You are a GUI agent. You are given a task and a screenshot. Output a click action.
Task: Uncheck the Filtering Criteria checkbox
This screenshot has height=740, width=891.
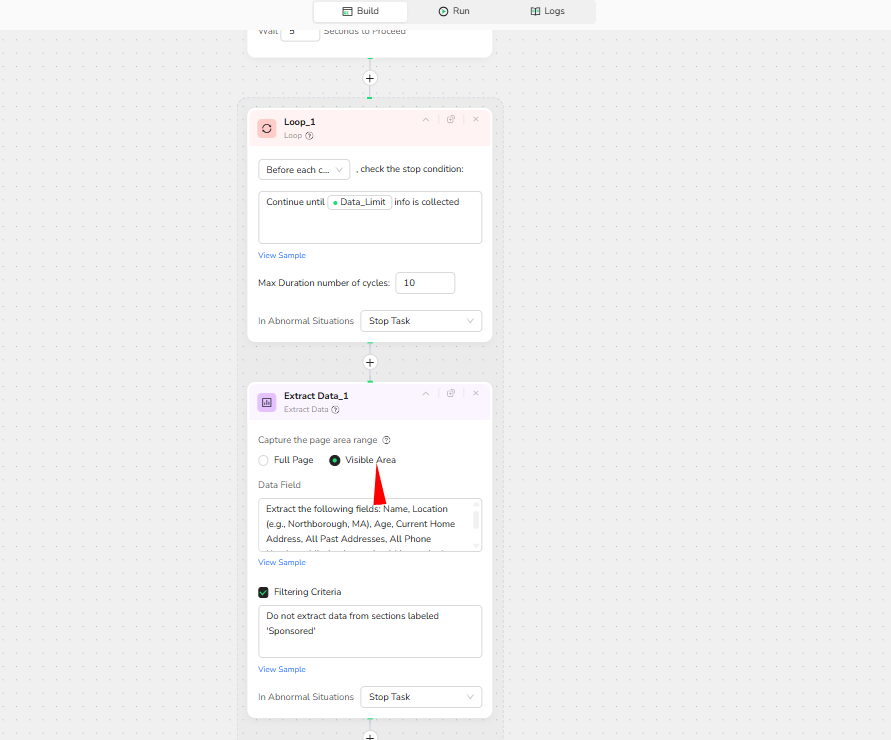click(x=264, y=592)
